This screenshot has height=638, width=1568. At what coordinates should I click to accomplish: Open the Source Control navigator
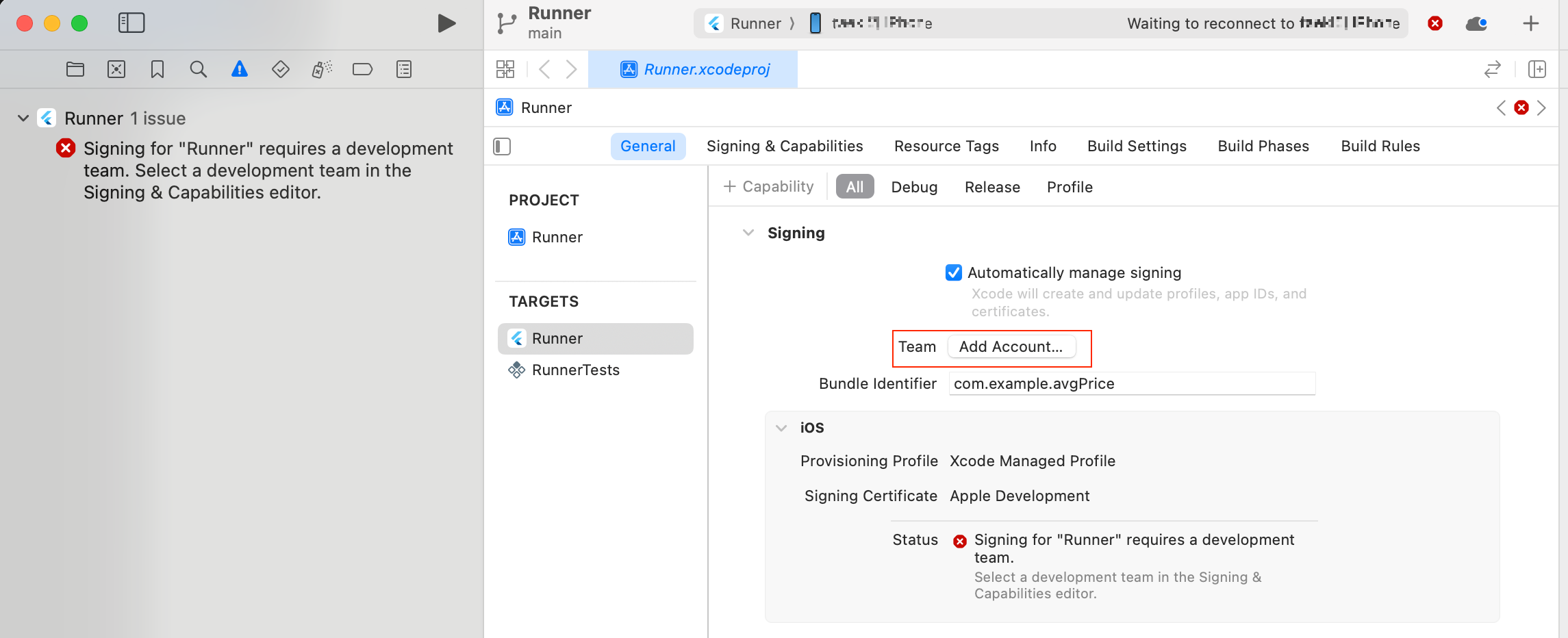[x=116, y=69]
